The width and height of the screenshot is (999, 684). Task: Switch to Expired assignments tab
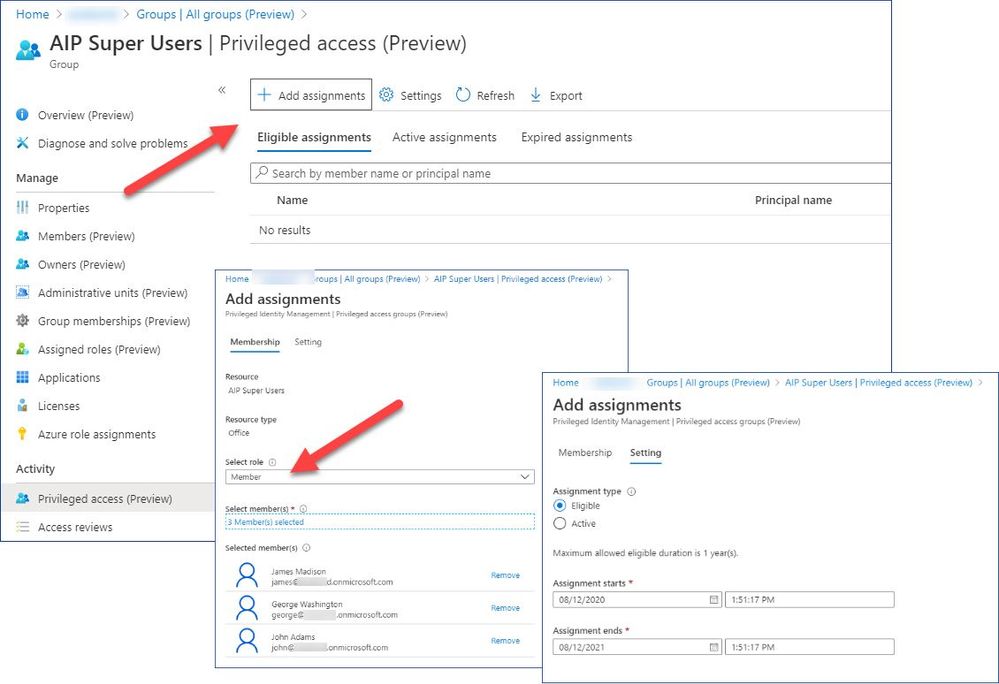577,137
